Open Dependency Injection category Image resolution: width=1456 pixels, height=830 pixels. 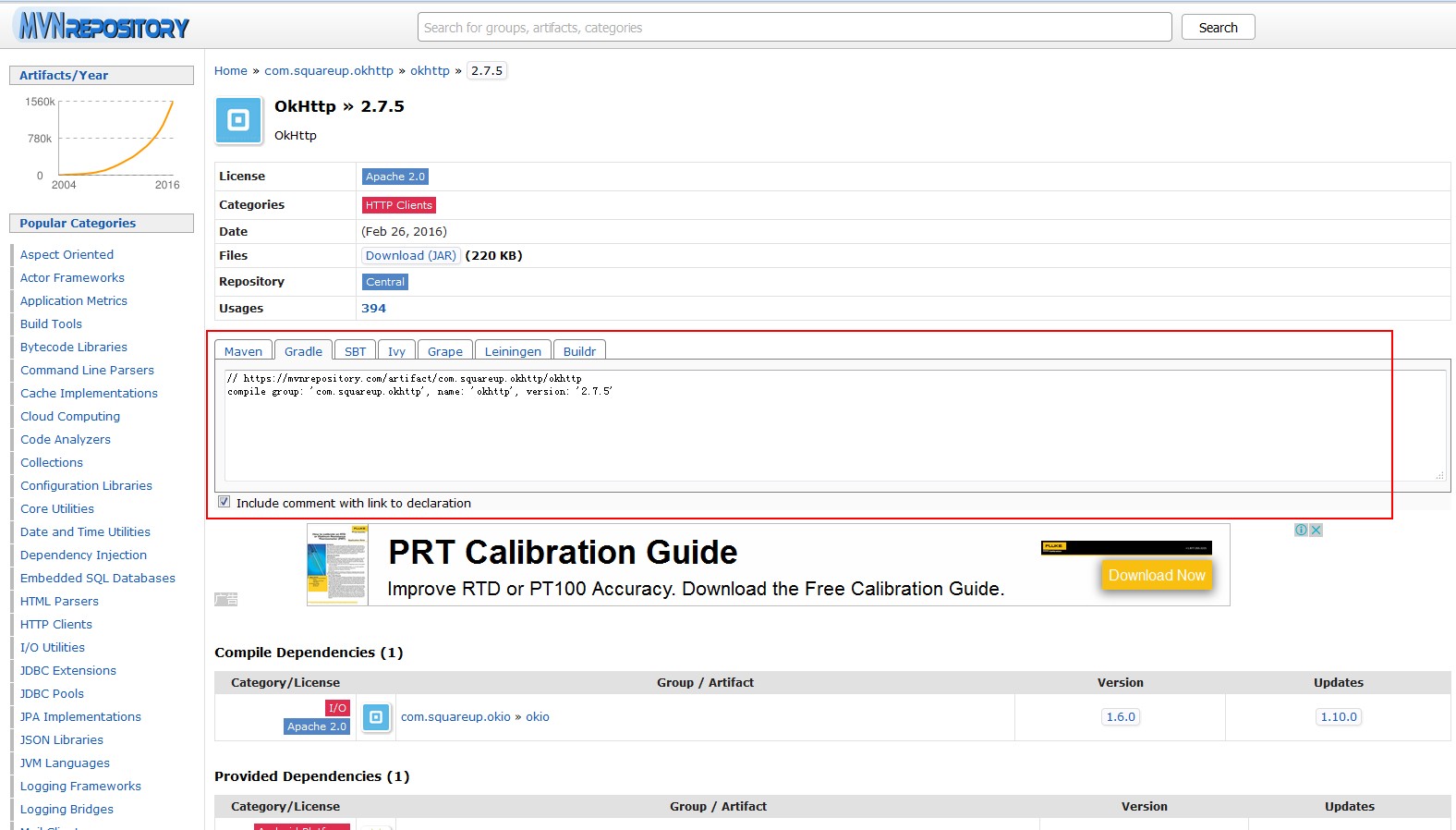[83, 555]
